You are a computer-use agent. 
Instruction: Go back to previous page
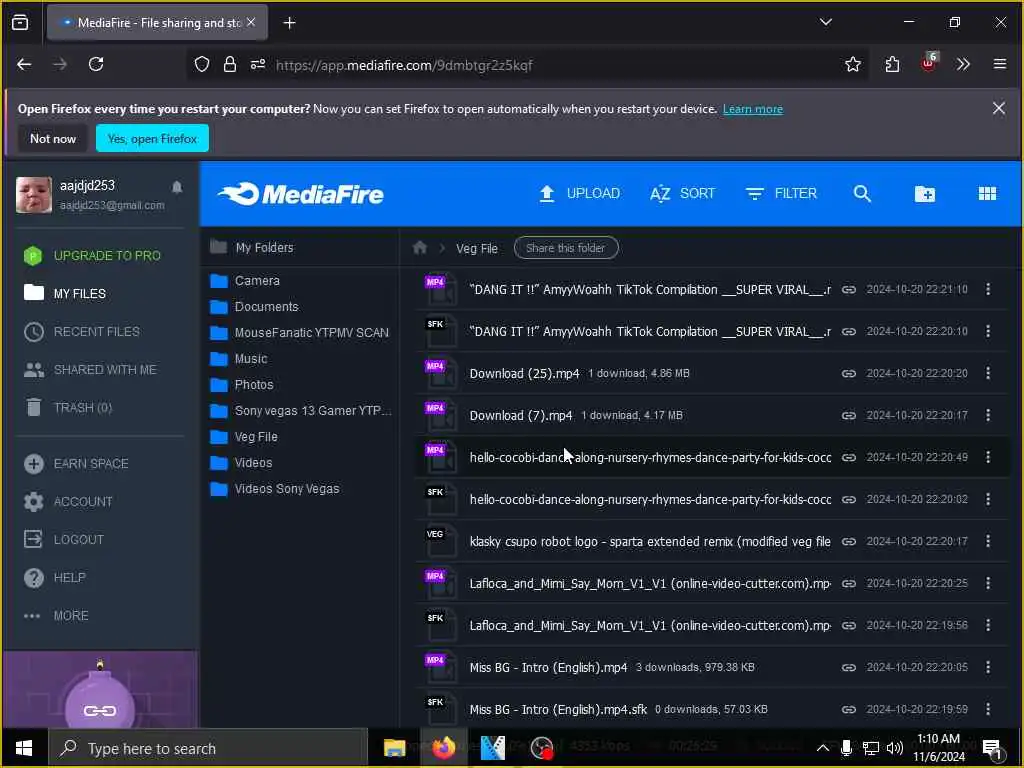(x=24, y=64)
